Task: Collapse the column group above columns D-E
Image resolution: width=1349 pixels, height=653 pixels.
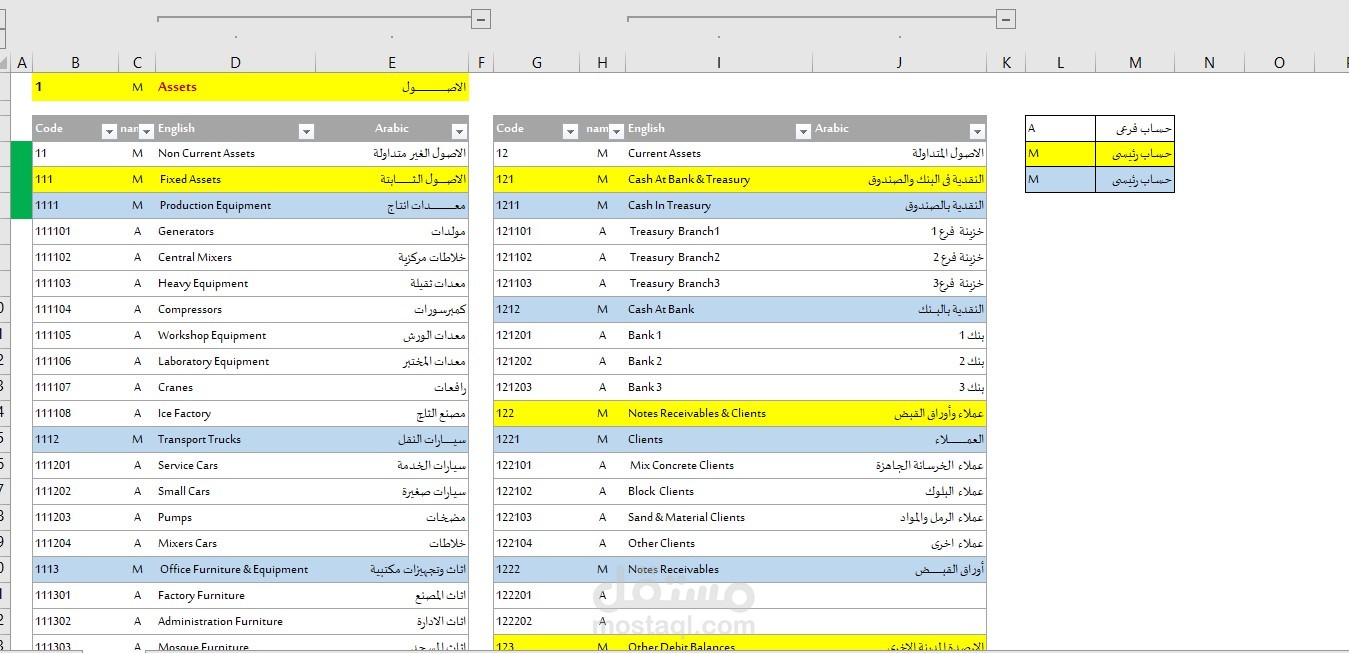Action: coord(481,19)
